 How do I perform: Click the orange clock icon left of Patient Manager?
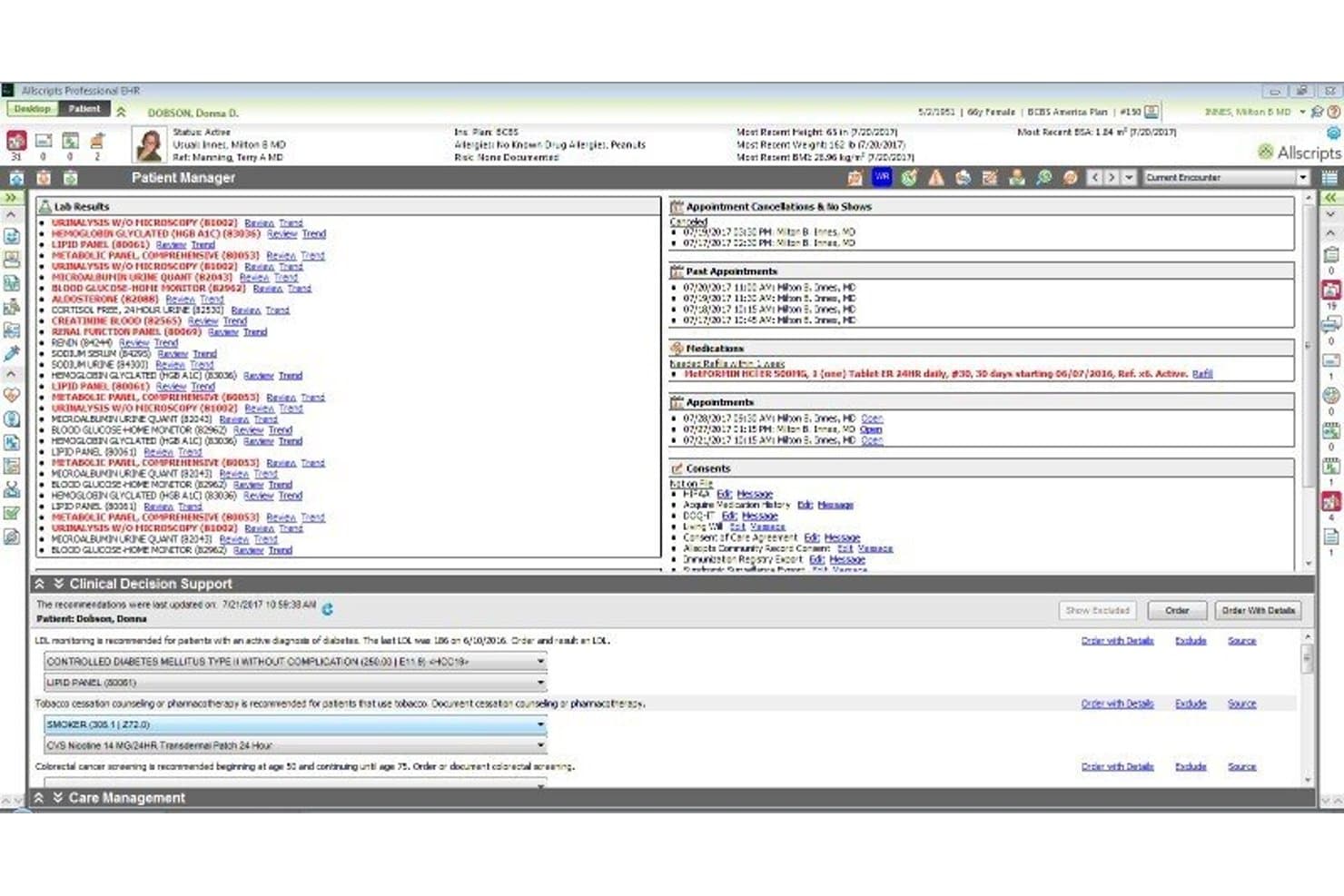44,178
